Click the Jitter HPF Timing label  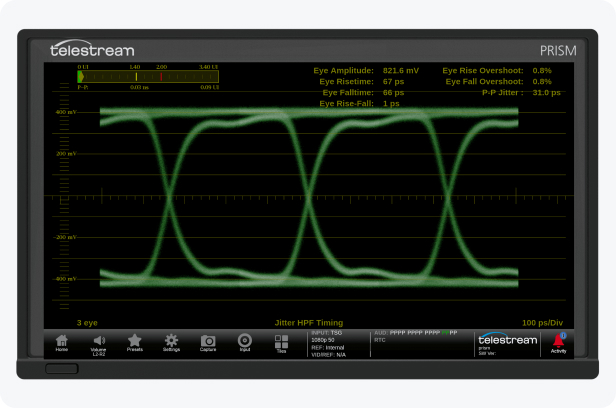[x=309, y=323]
